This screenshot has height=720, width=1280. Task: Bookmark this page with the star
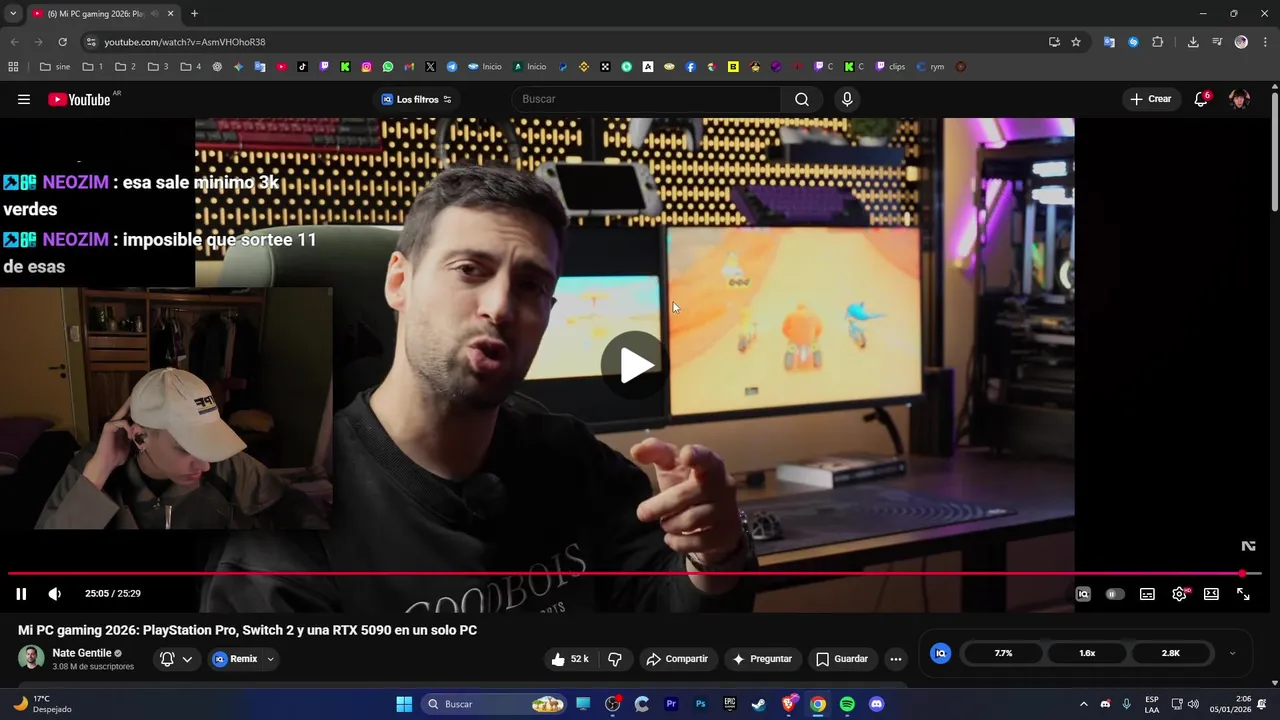[1076, 42]
